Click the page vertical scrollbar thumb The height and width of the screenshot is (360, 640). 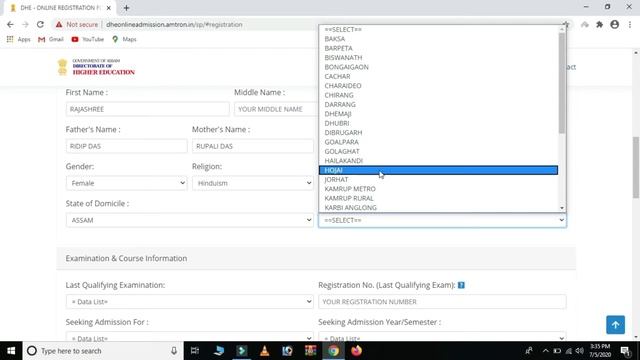coord(636,167)
